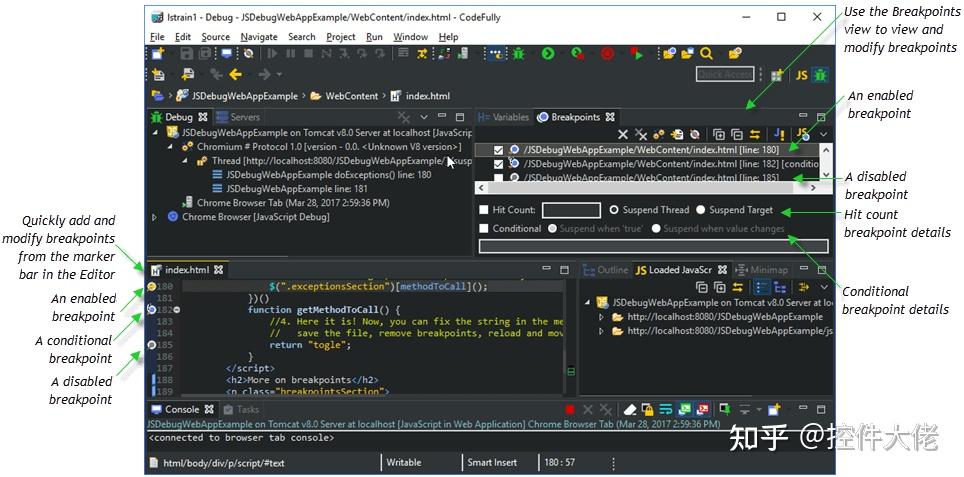Click Collapse All icon in Loaded JavaScript toolbar
The image size is (964, 477).
pyautogui.click(x=701, y=287)
